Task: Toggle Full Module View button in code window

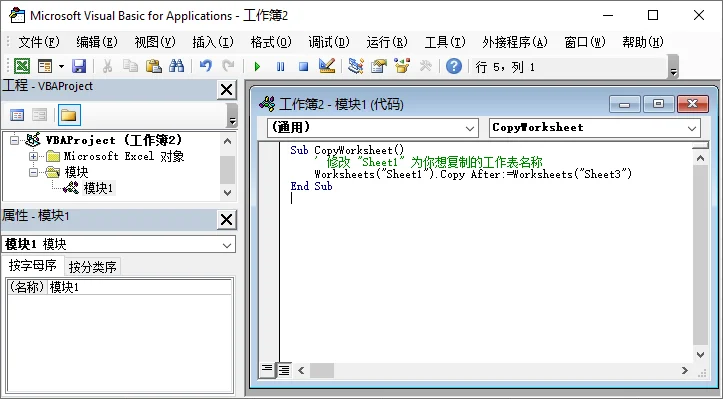Action: click(x=284, y=370)
